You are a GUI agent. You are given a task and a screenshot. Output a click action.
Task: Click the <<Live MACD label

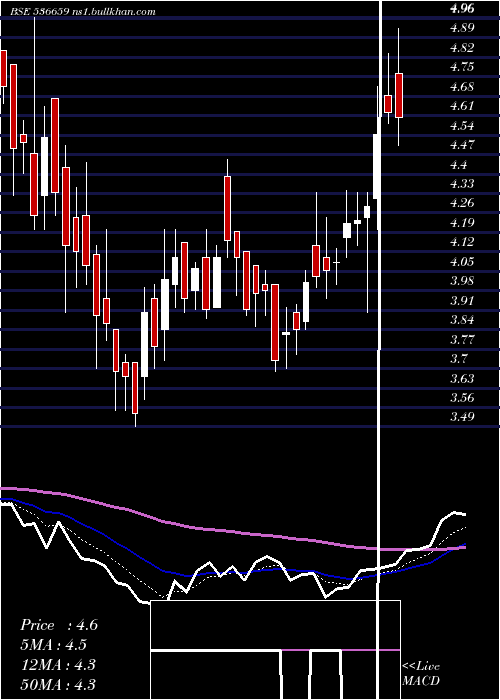coord(421,674)
